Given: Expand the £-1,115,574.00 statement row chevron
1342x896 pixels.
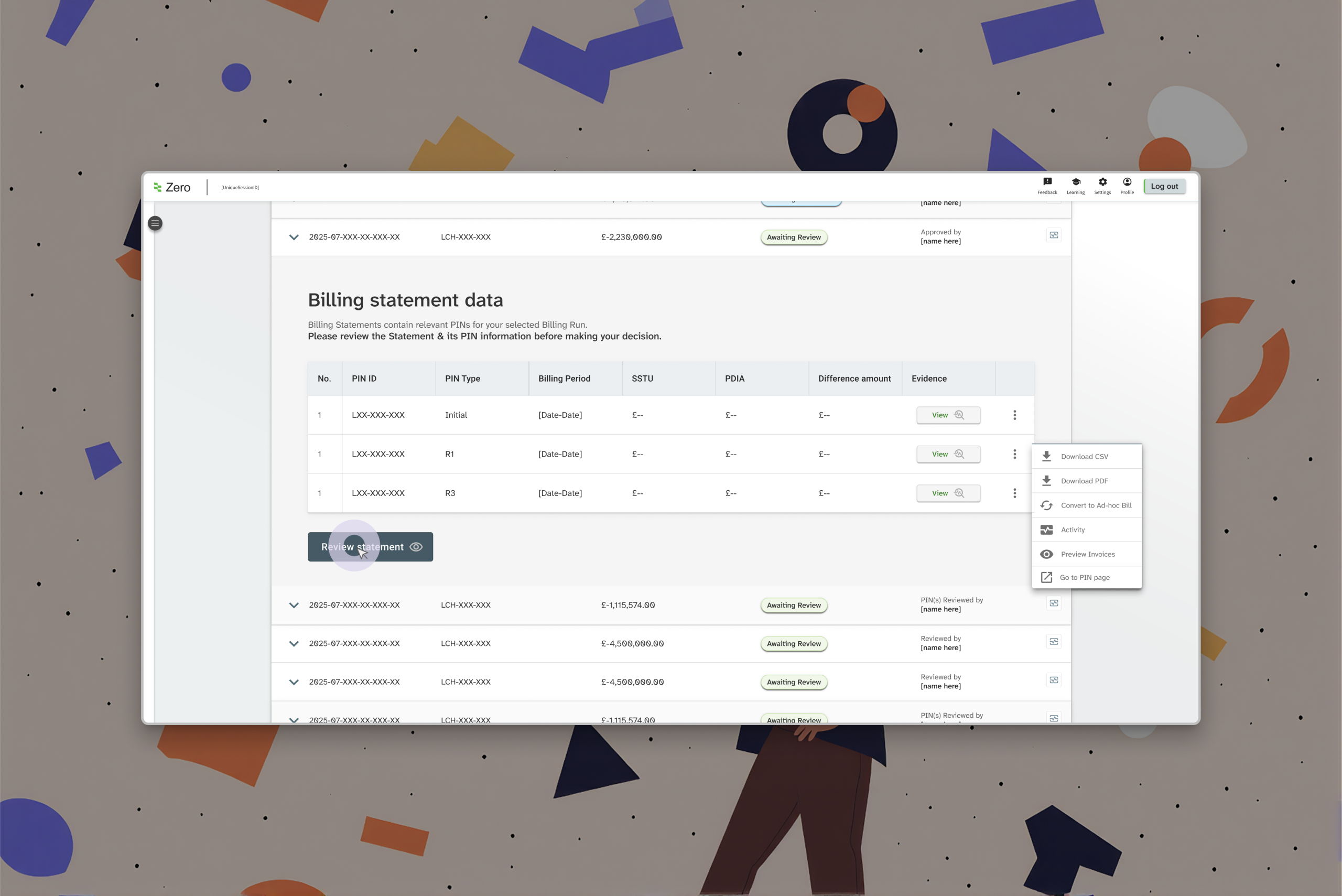Looking at the screenshot, I should (x=294, y=605).
